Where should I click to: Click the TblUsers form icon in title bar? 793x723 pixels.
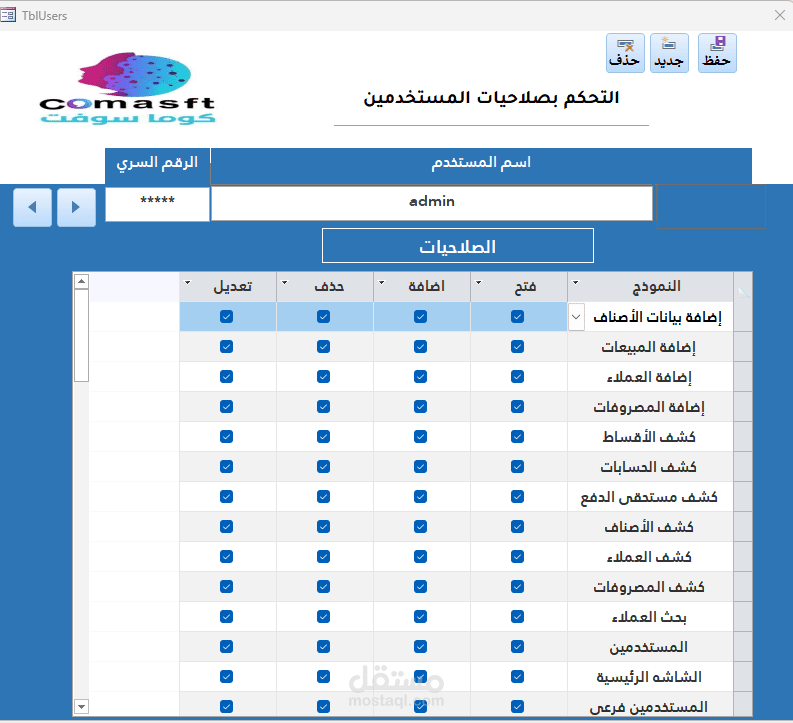(8, 15)
